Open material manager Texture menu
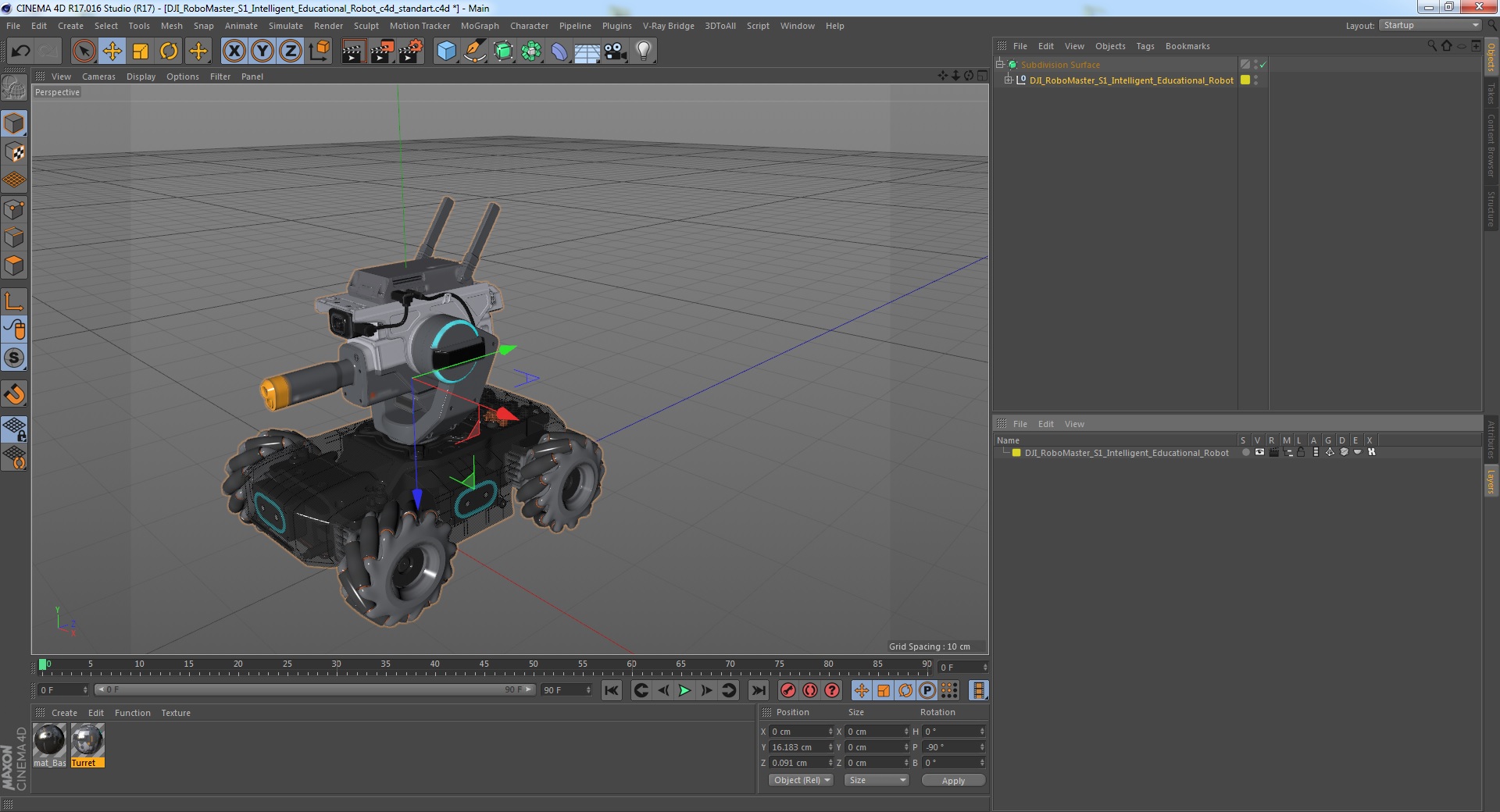Viewport: 1500px width, 812px height. tap(176, 713)
